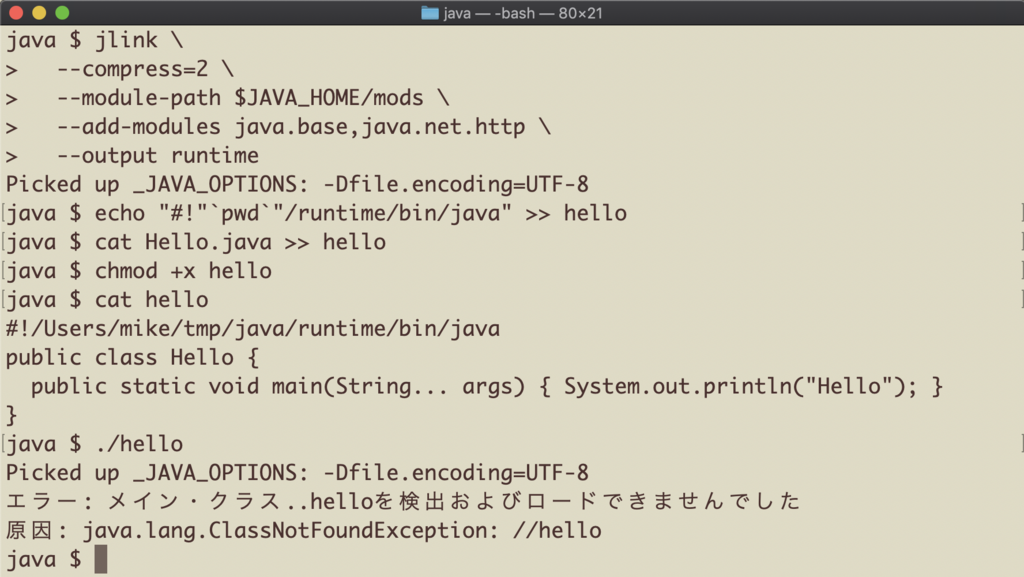Click the blinking terminal cursor block

point(99,559)
